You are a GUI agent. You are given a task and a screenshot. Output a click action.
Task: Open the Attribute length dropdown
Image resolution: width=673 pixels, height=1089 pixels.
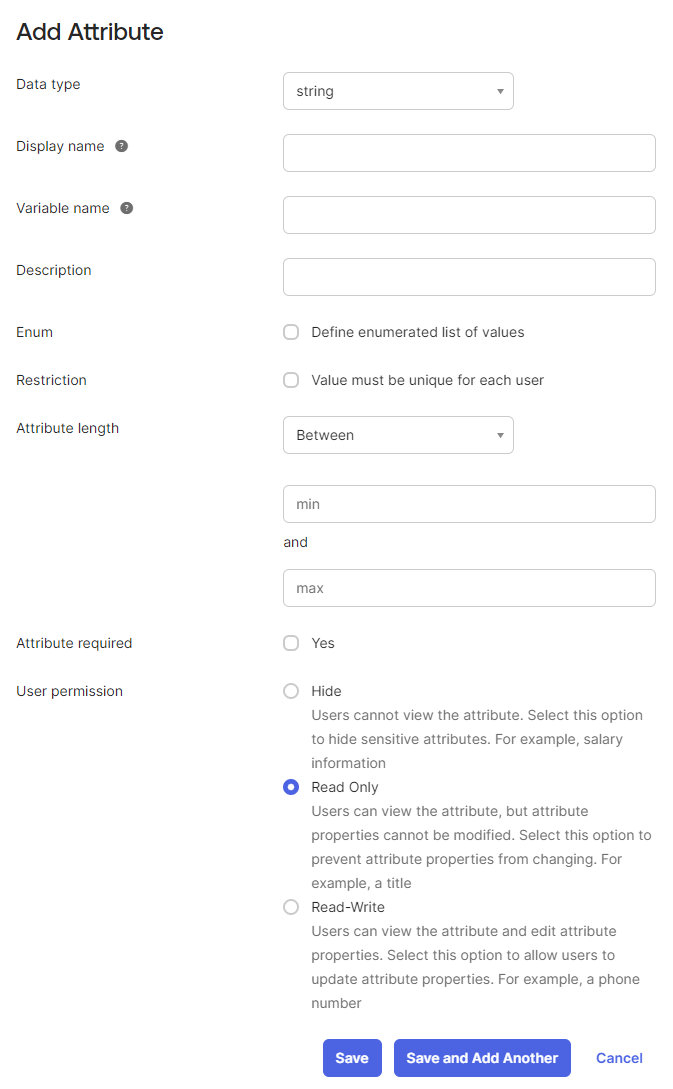click(x=398, y=435)
